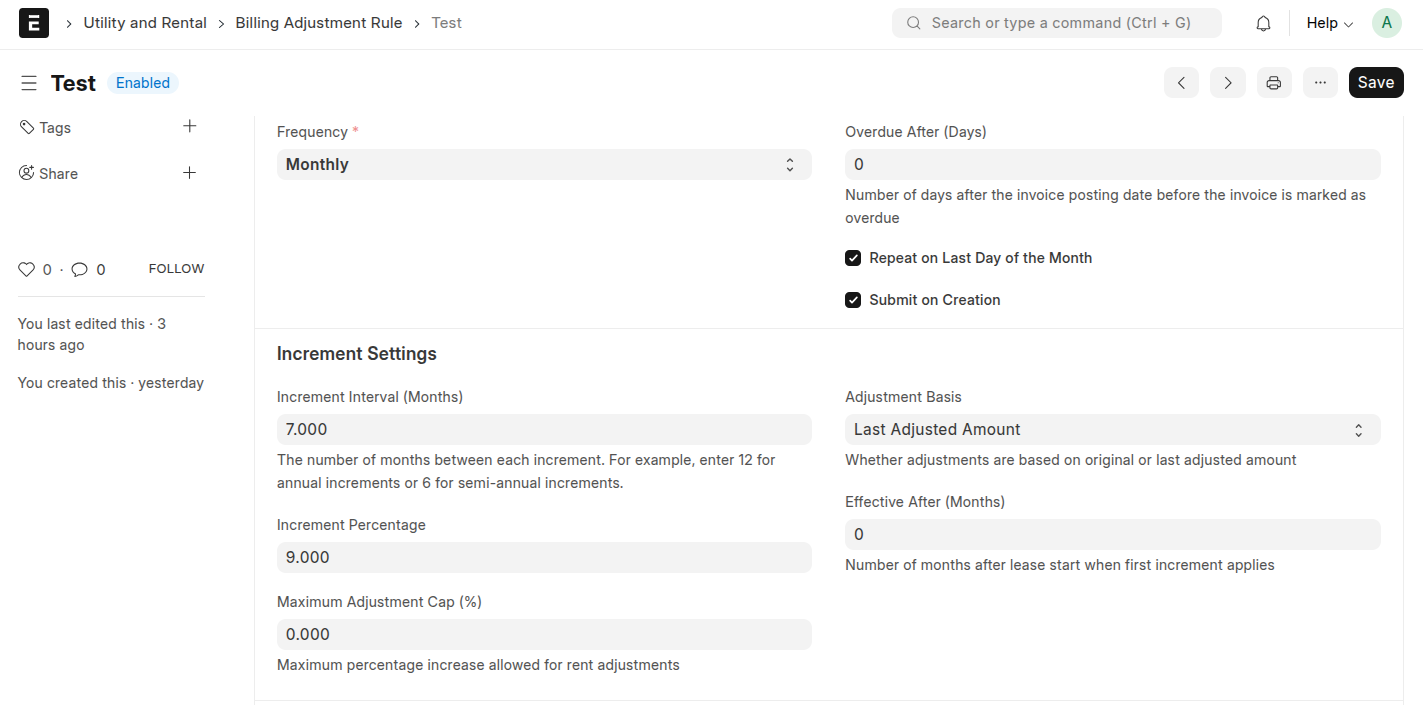The height and width of the screenshot is (705, 1423).
Task: Click 'You created this · yesterday' text
Action: click(x=111, y=383)
